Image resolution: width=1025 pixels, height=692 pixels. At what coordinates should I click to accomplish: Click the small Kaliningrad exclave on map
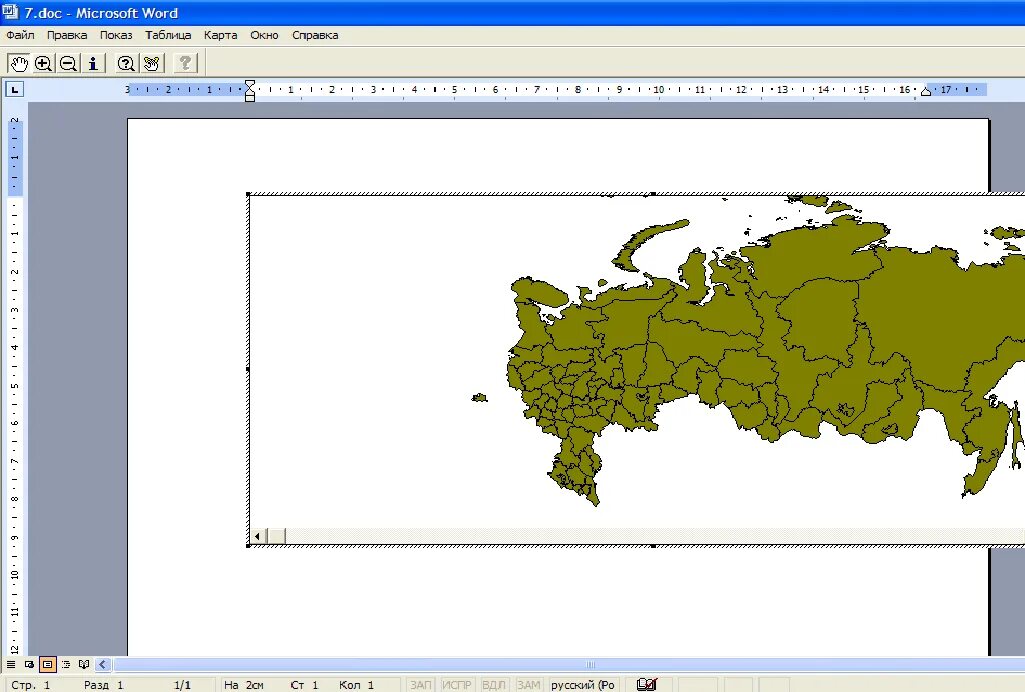point(480,397)
